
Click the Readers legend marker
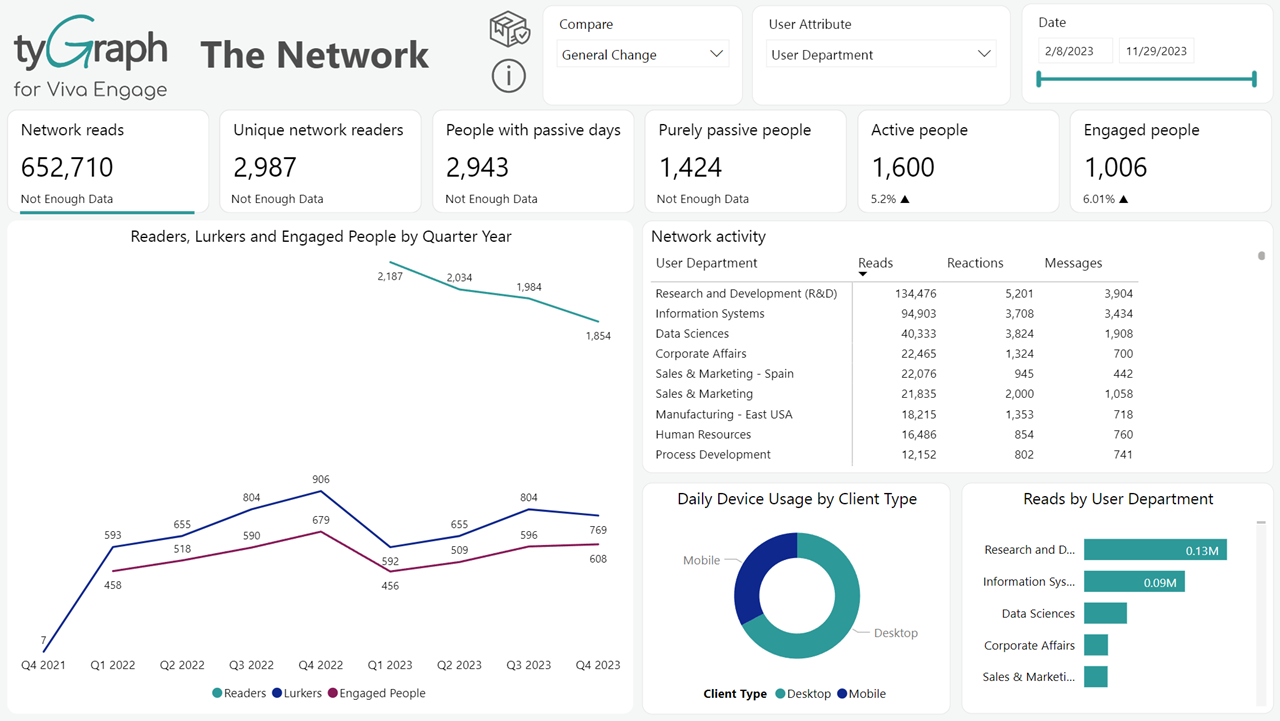217,693
